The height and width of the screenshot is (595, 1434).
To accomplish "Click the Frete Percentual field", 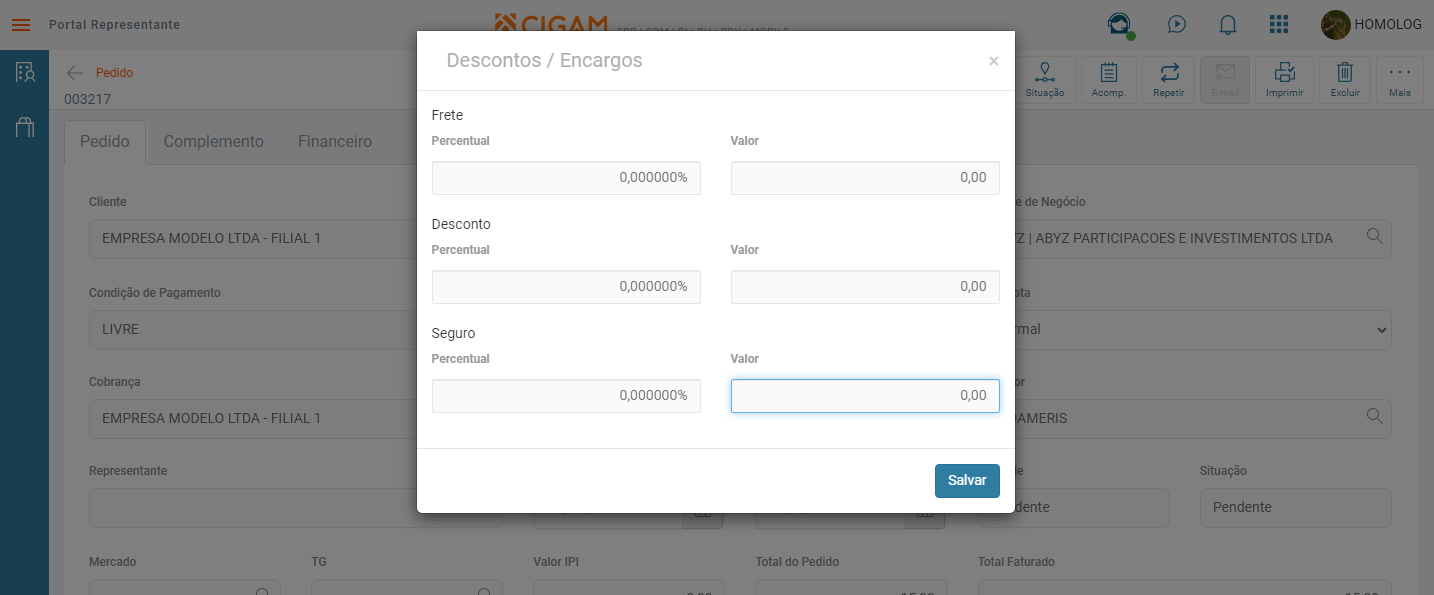I will (x=566, y=178).
